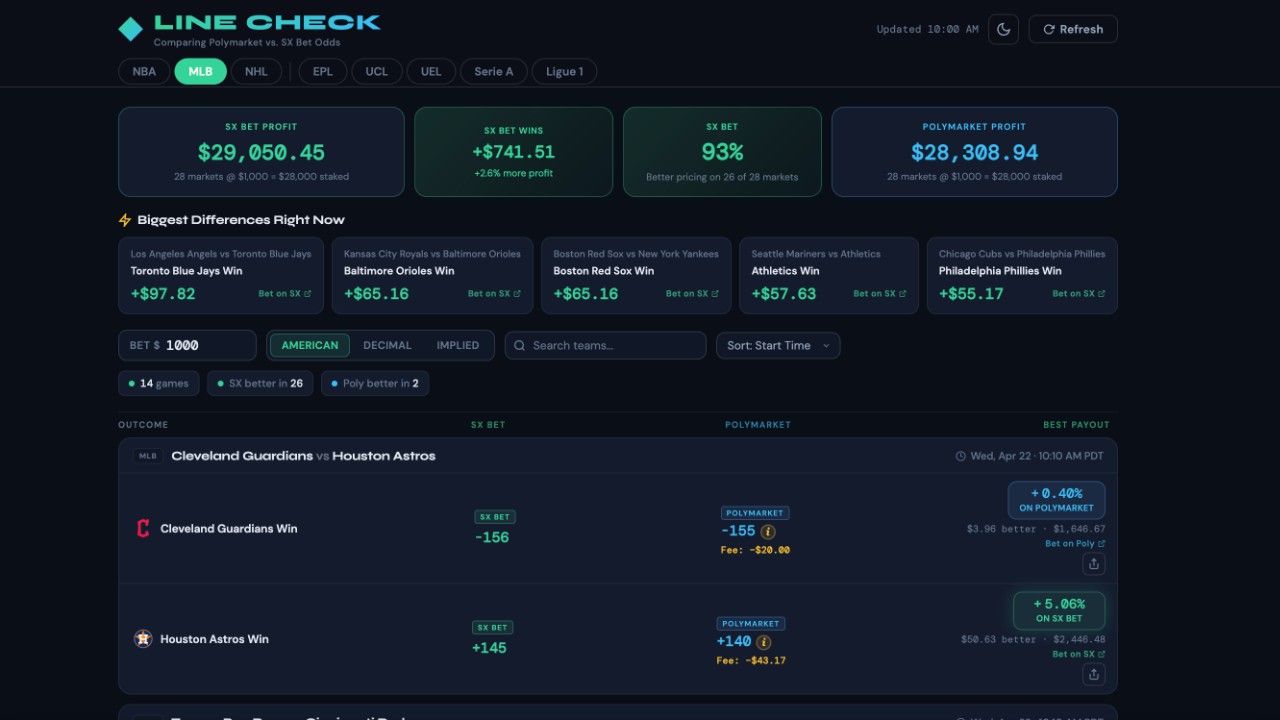
Task: Open Bet on Poly link for Guardians
Action: [x=1075, y=544]
